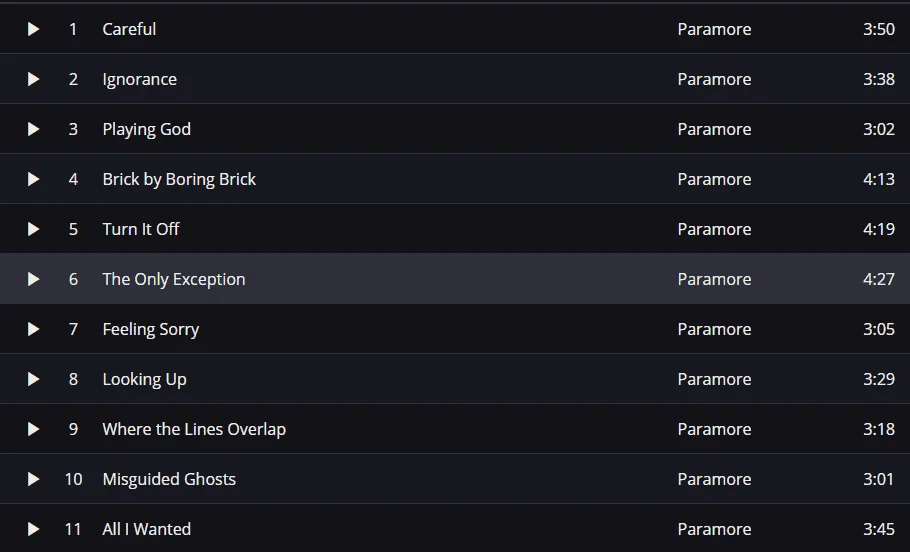
Task: Play Brick by Boring Brick
Action: click(34, 179)
